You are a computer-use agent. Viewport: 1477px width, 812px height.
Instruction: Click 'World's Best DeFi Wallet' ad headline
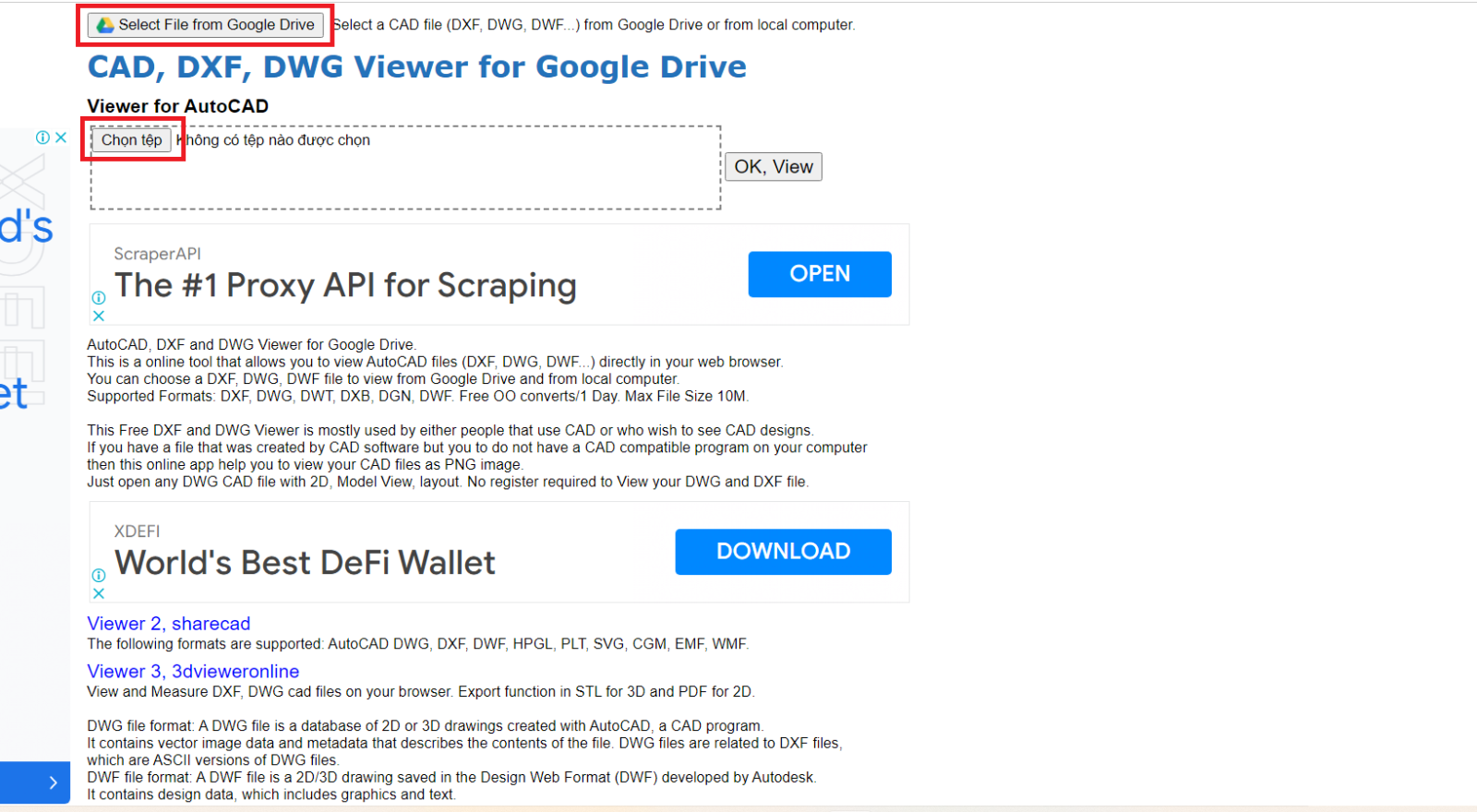[x=306, y=563]
